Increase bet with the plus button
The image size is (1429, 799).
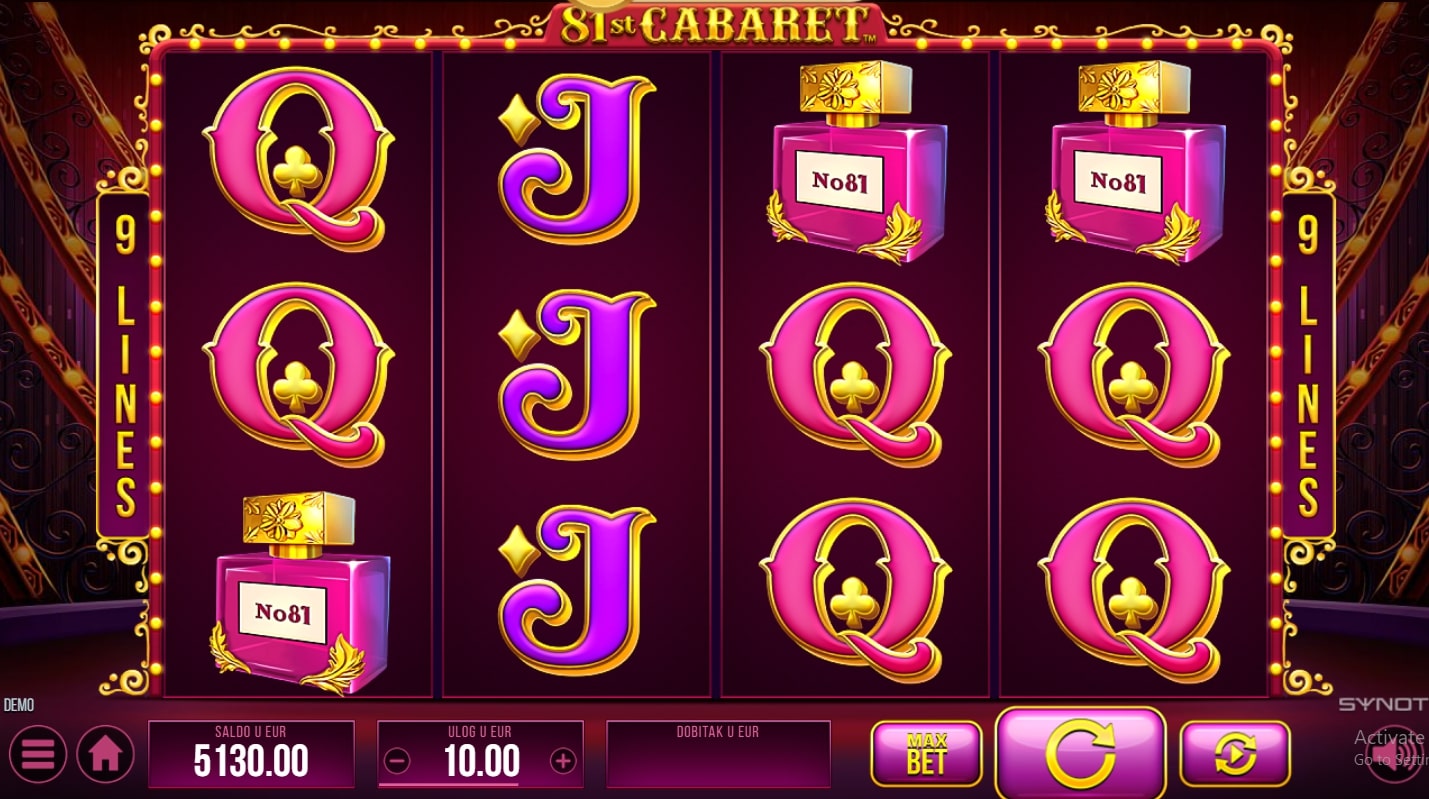pos(563,762)
